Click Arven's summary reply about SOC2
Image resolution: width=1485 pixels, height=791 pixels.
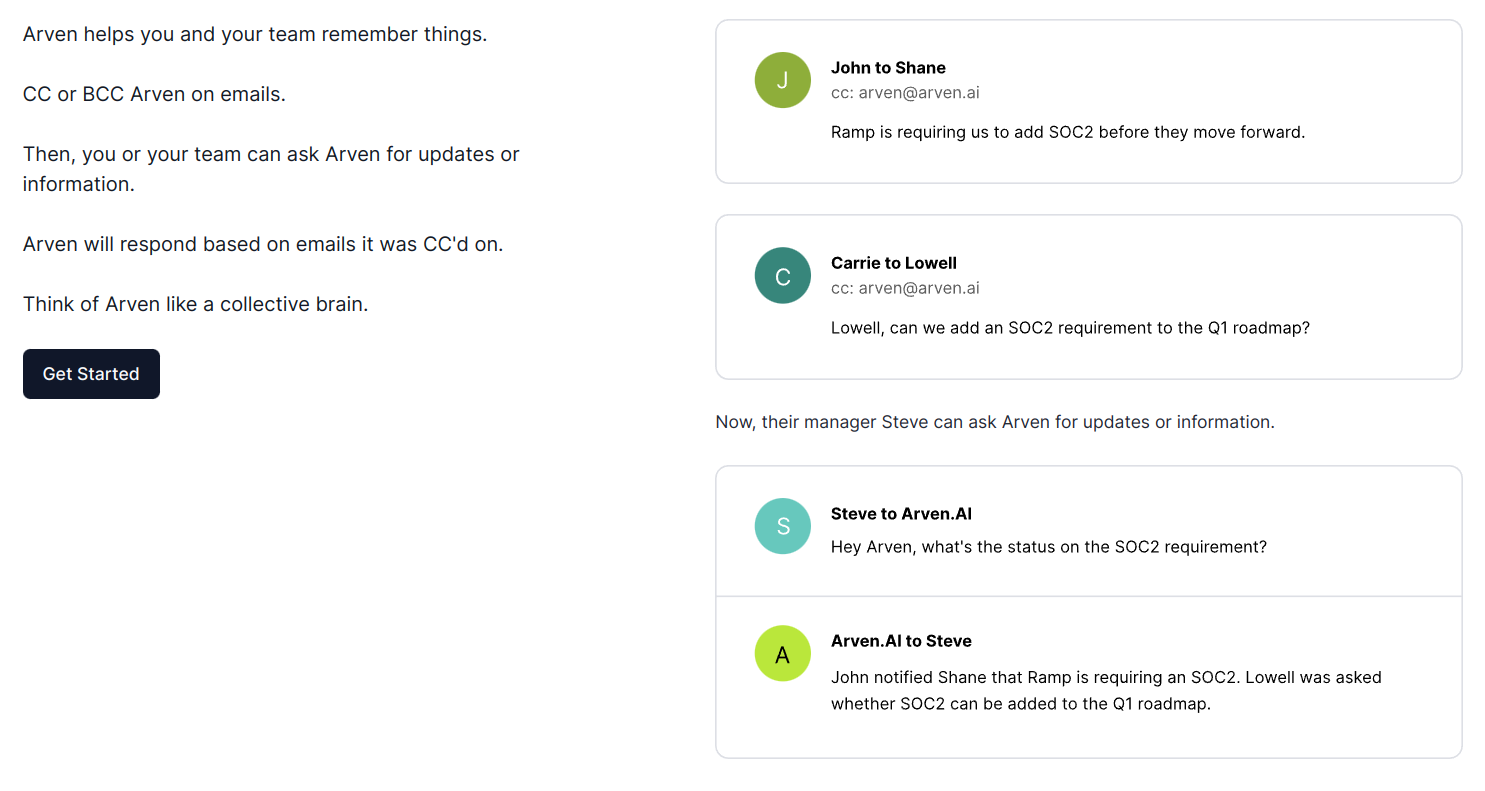[x=1106, y=690]
